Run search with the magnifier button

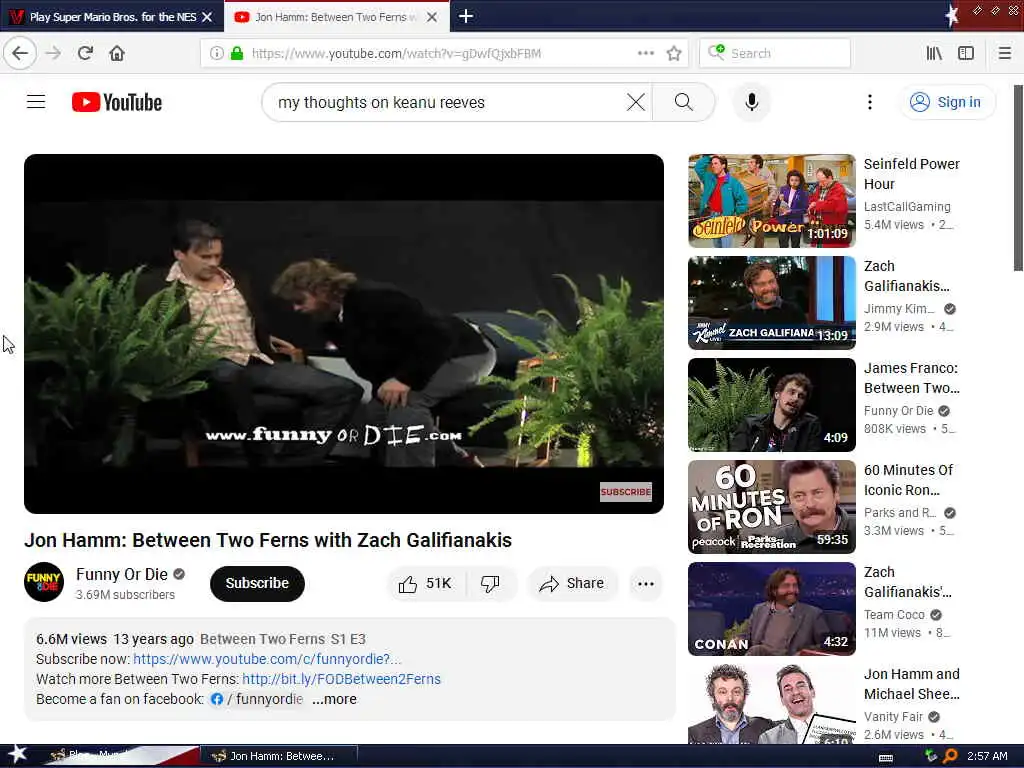683,102
